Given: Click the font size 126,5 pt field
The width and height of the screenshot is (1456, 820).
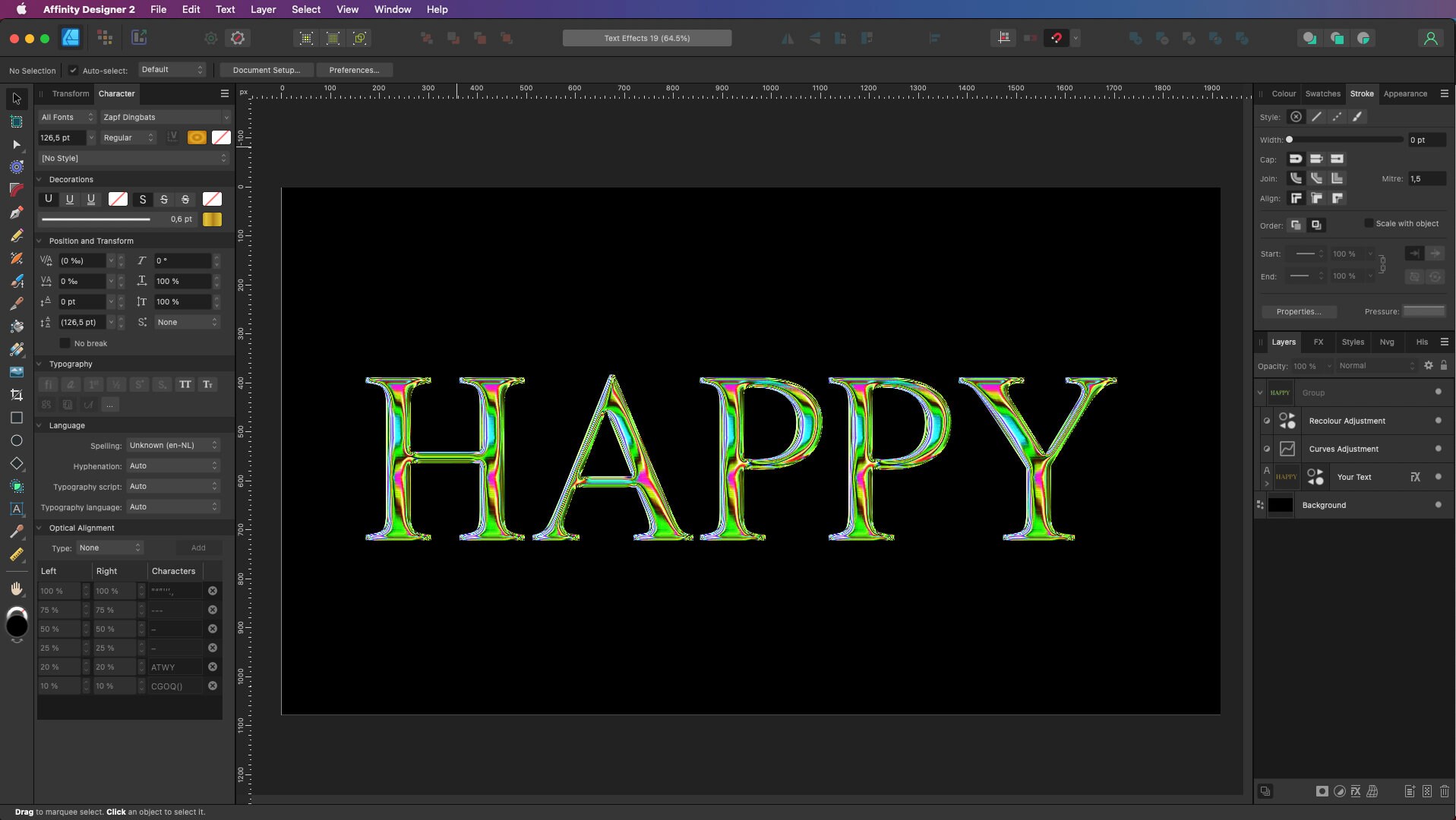Looking at the screenshot, I should point(62,137).
